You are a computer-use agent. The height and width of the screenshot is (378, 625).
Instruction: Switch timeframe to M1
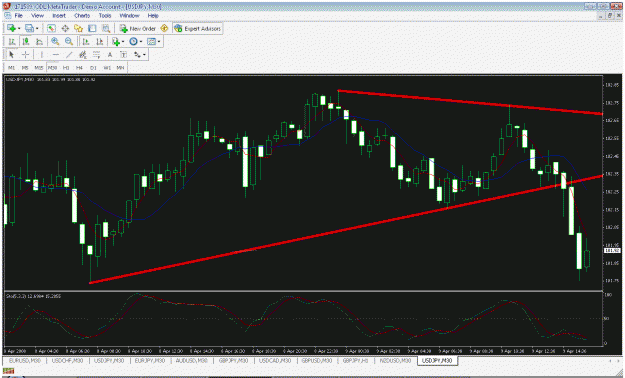(x=12, y=68)
